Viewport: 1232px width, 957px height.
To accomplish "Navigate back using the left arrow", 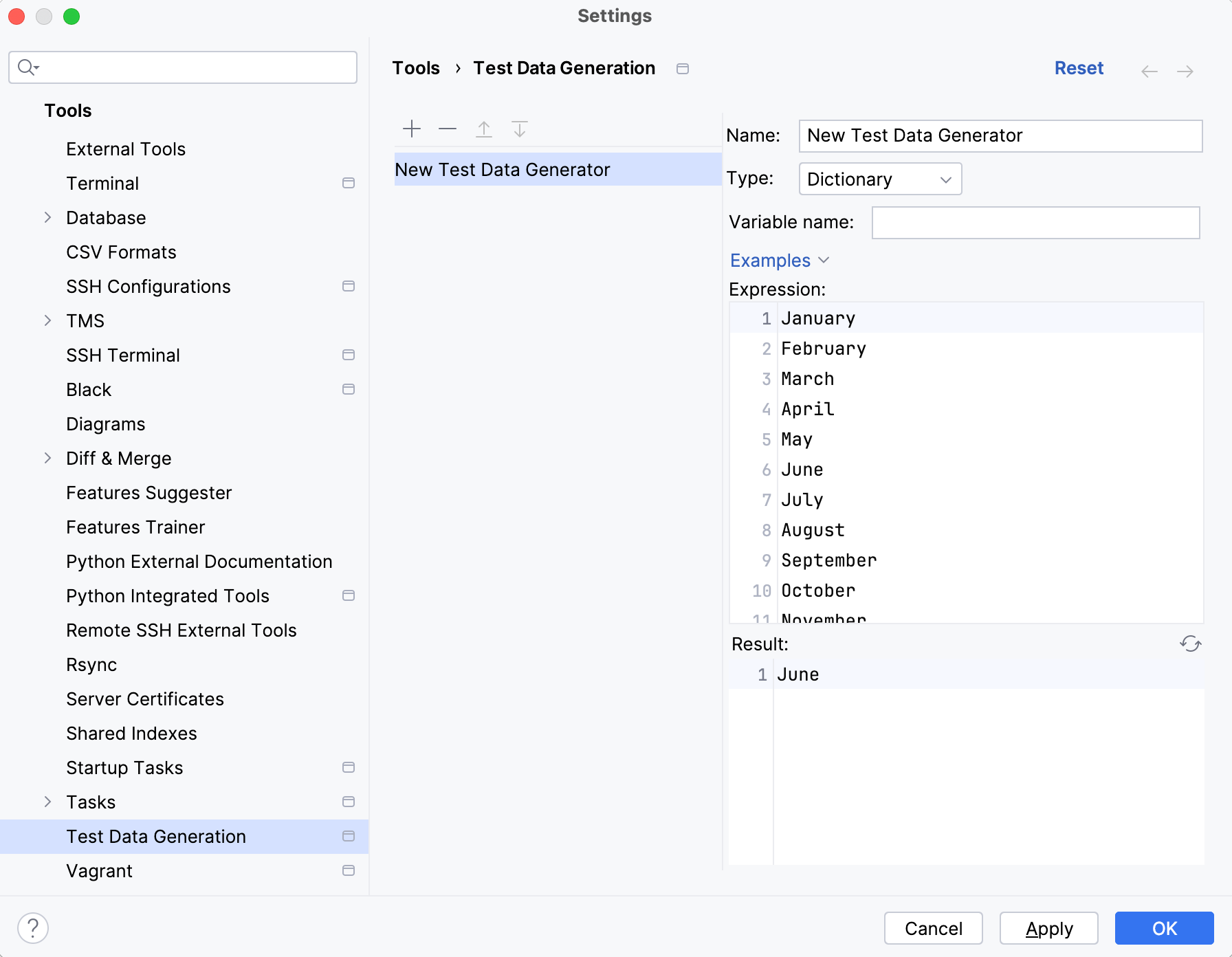I will pyautogui.click(x=1149, y=71).
